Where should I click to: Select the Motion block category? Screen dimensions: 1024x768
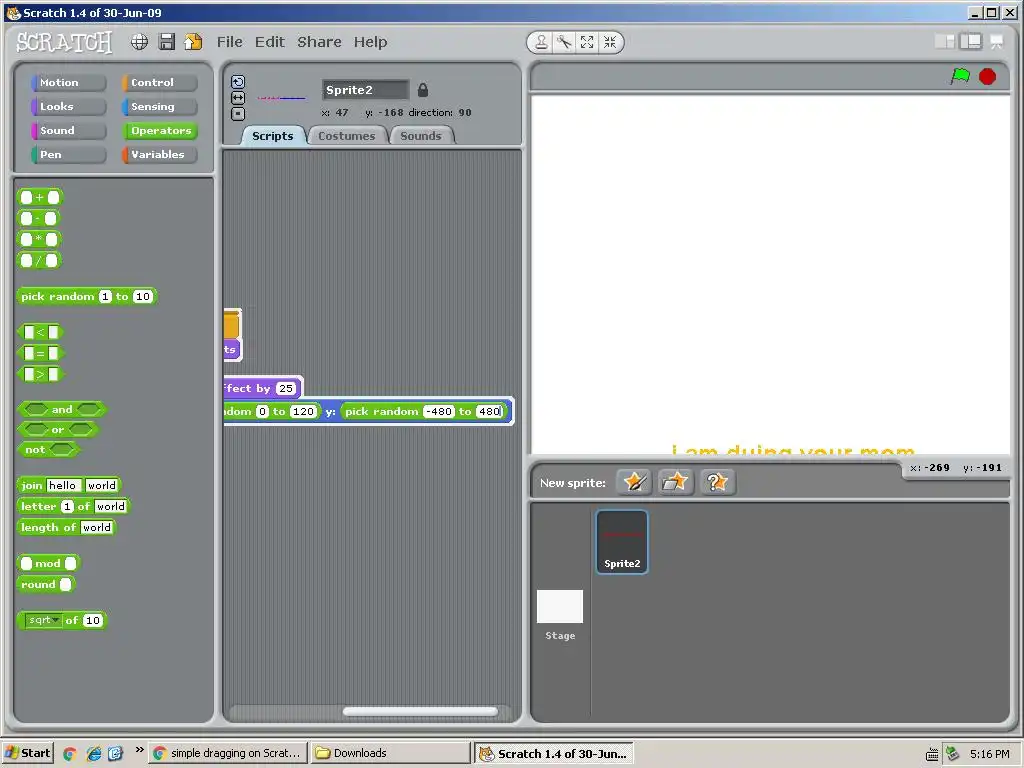[x=68, y=82]
